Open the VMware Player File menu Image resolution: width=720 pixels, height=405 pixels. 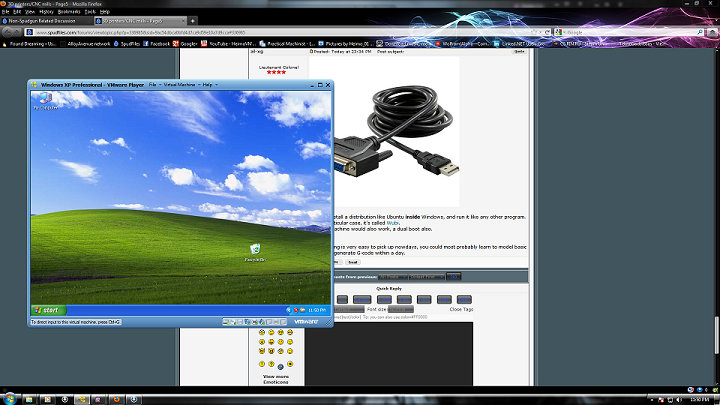pos(153,85)
